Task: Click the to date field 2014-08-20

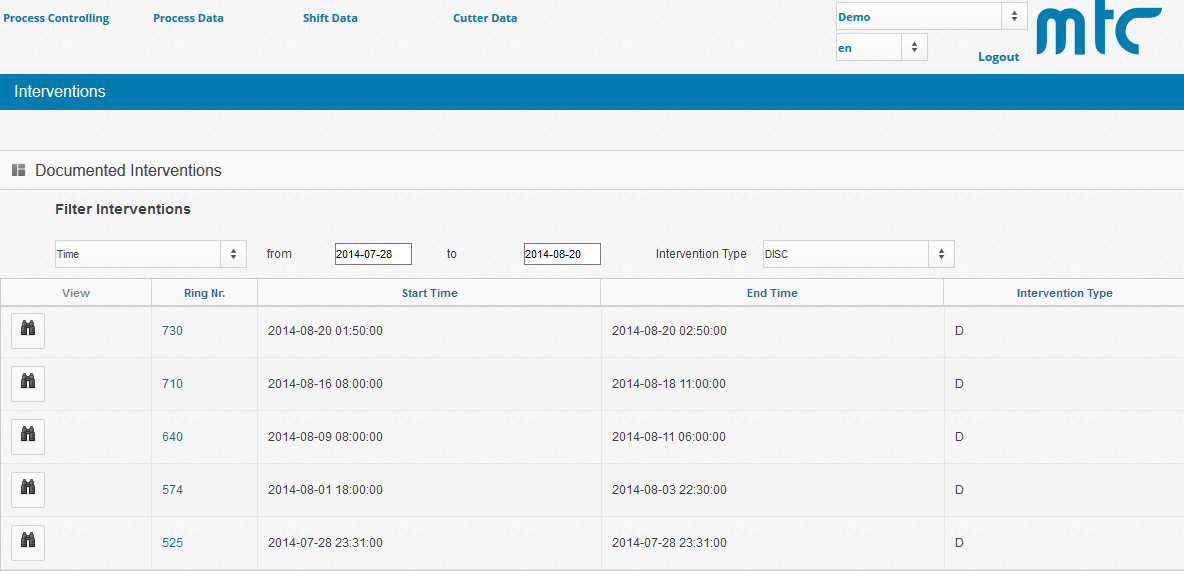Action: pos(562,254)
